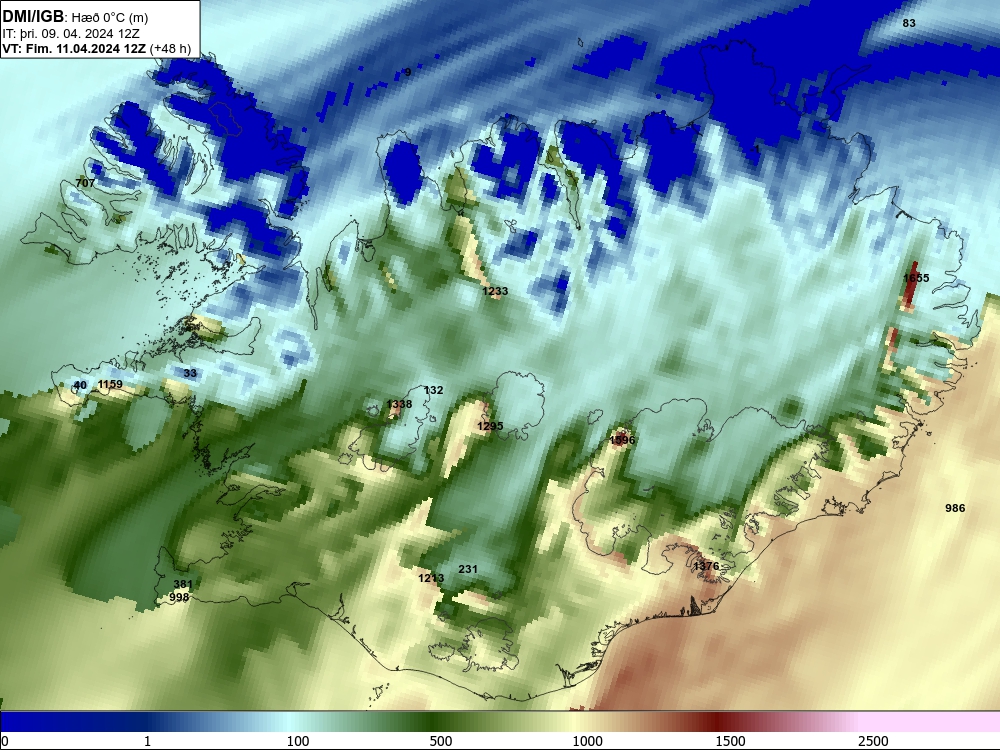Screen dimensions: 1000x750
Task: Click the value 1596 on the map
Action: [622, 440]
